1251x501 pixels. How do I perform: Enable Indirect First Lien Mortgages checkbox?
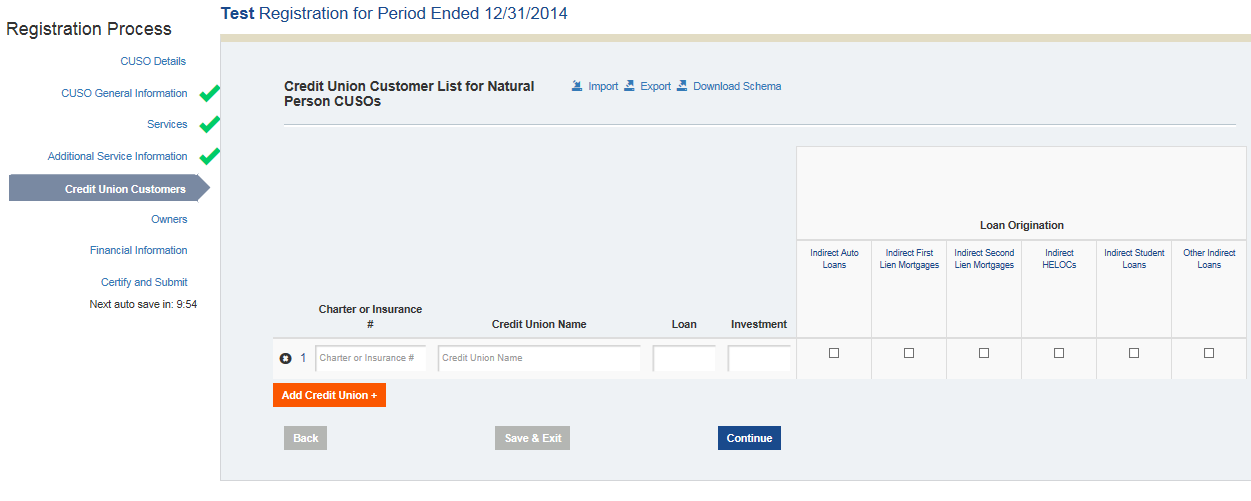pyautogui.click(x=909, y=353)
